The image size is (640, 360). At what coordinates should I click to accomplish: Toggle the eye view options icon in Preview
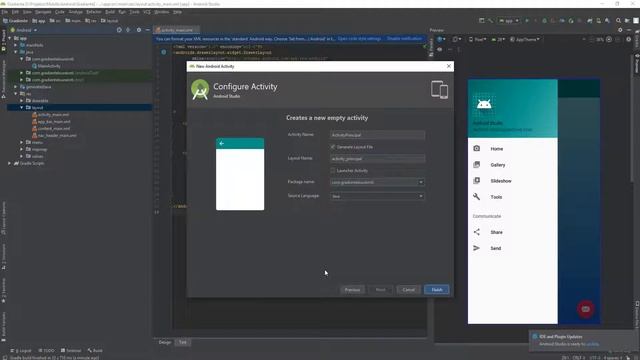[x=439, y=49]
